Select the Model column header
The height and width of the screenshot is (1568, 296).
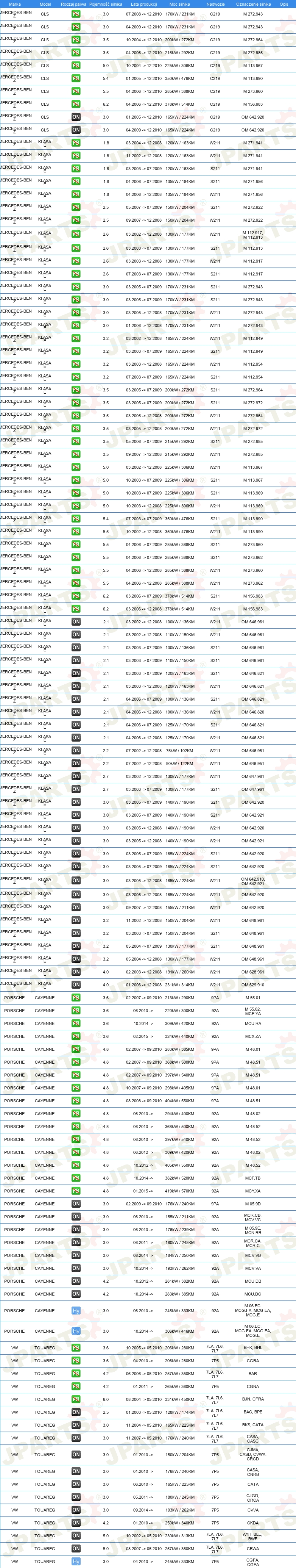pos(45,4)
